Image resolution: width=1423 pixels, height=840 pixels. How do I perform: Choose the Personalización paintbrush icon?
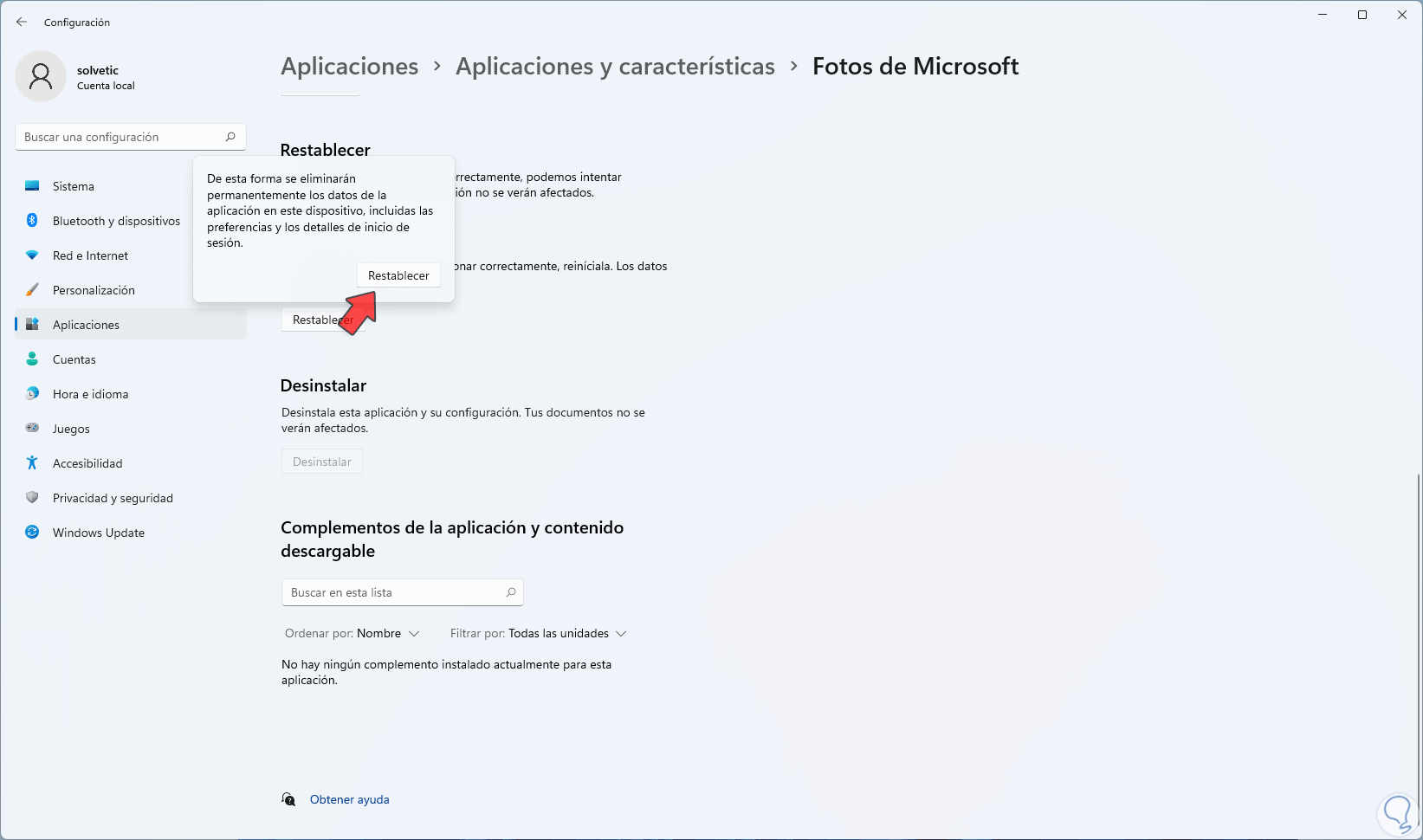(x=32, y=290)
